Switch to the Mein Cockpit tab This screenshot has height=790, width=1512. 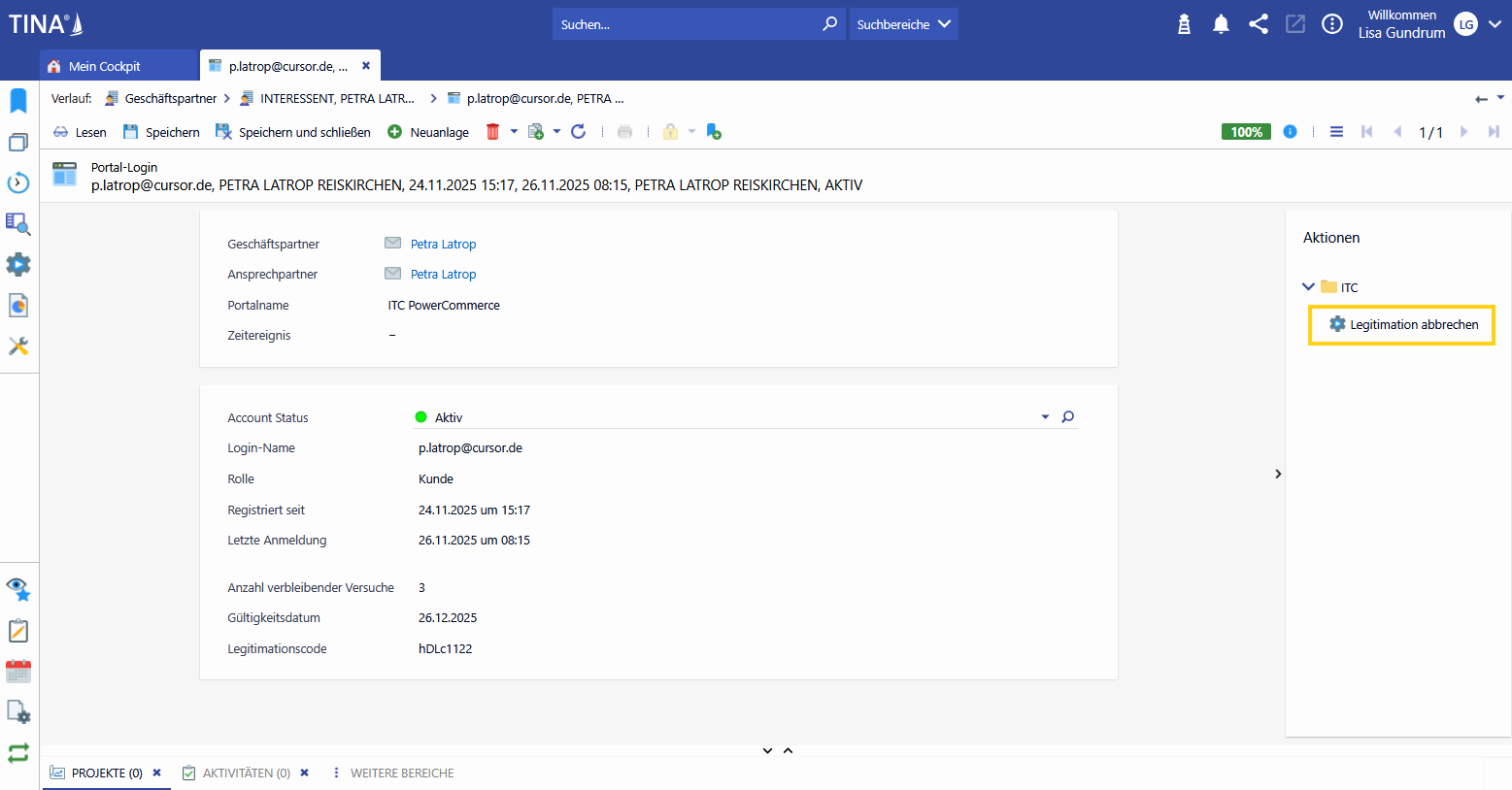[104, 66]
